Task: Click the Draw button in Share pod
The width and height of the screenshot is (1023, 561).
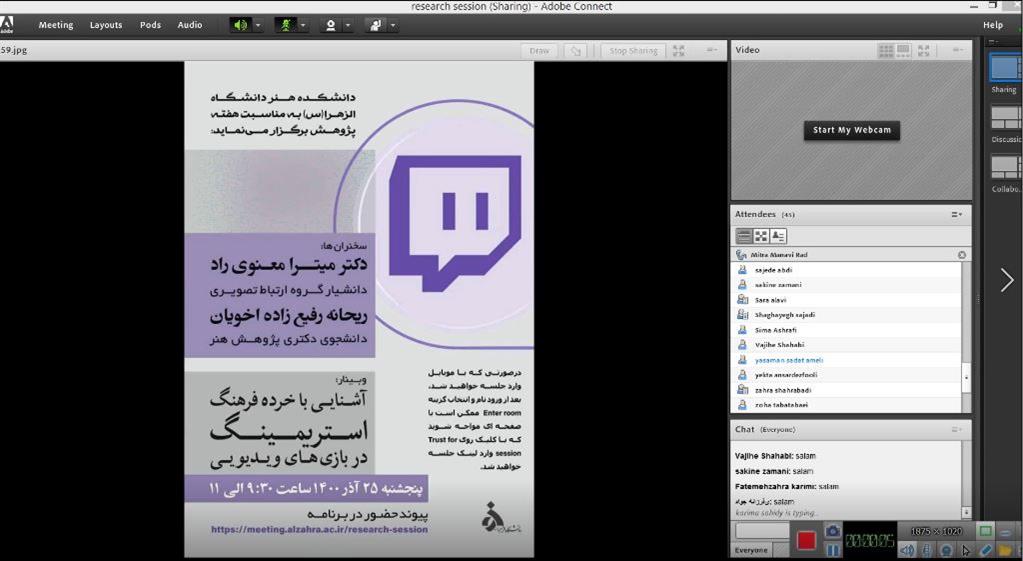Action: (x=539, y=51)
